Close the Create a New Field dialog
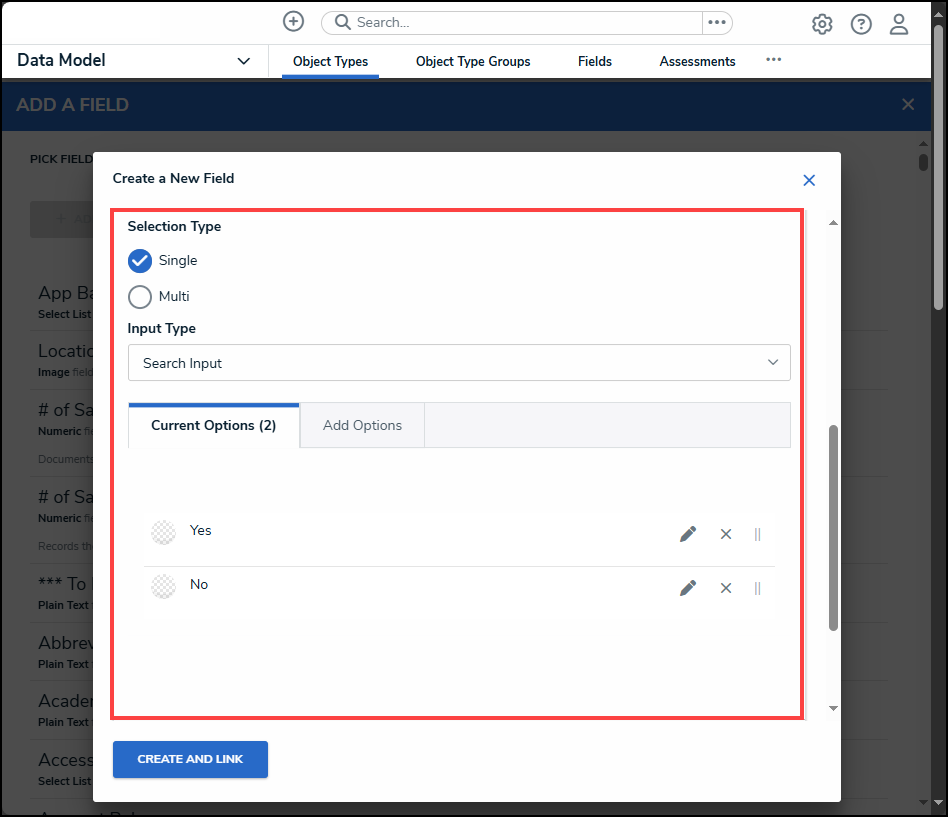 pyautogui.click(x=809, y=180)
